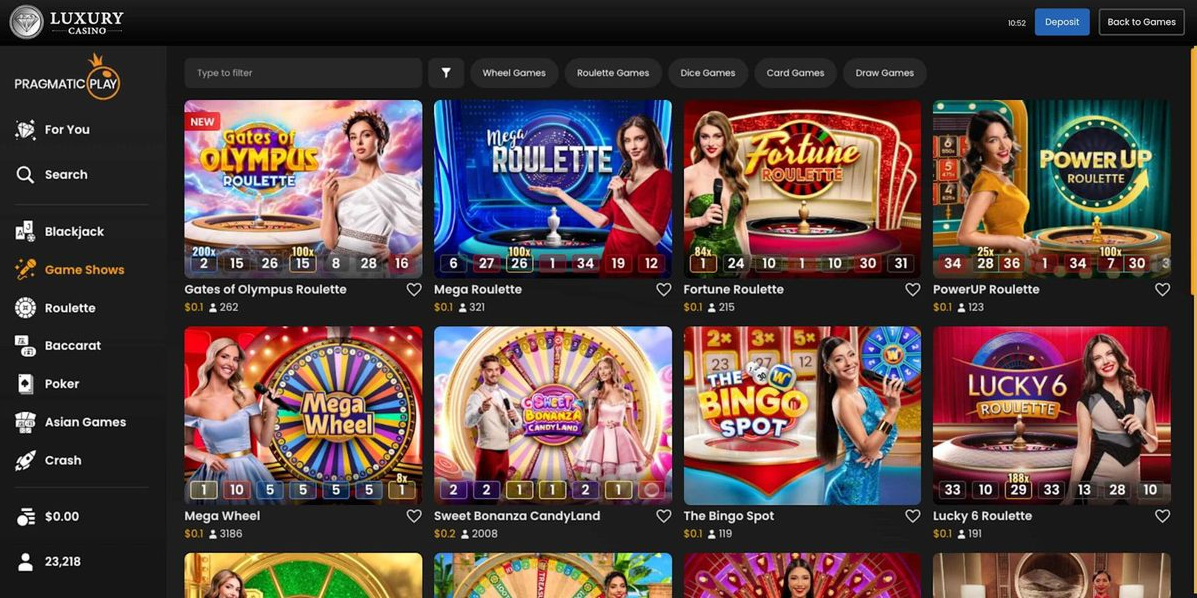Click the $0.2 bet under Sweet Bonanza CandyLand

[444, 534]
